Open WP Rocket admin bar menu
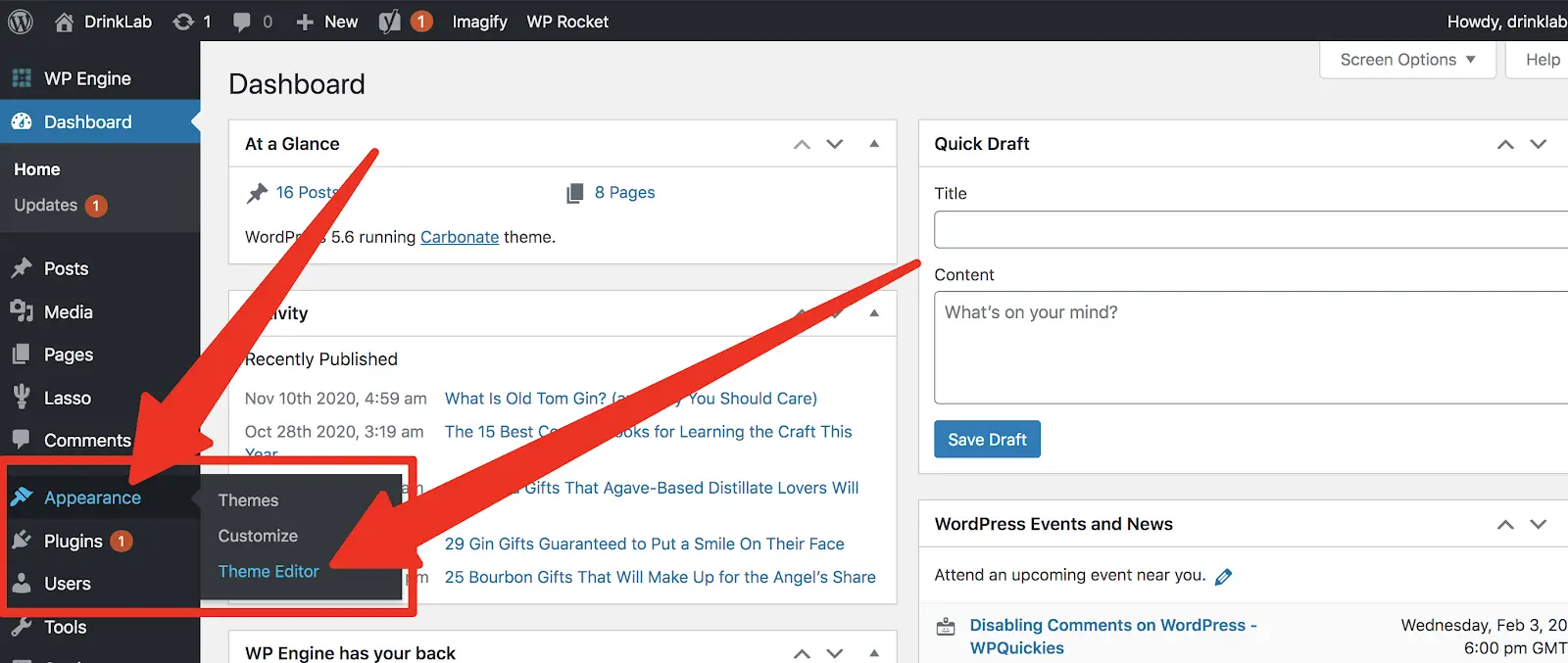Image resolution: width=1568 pixels, height=663 pixels. pyautogui.click(x=567, y=22)
